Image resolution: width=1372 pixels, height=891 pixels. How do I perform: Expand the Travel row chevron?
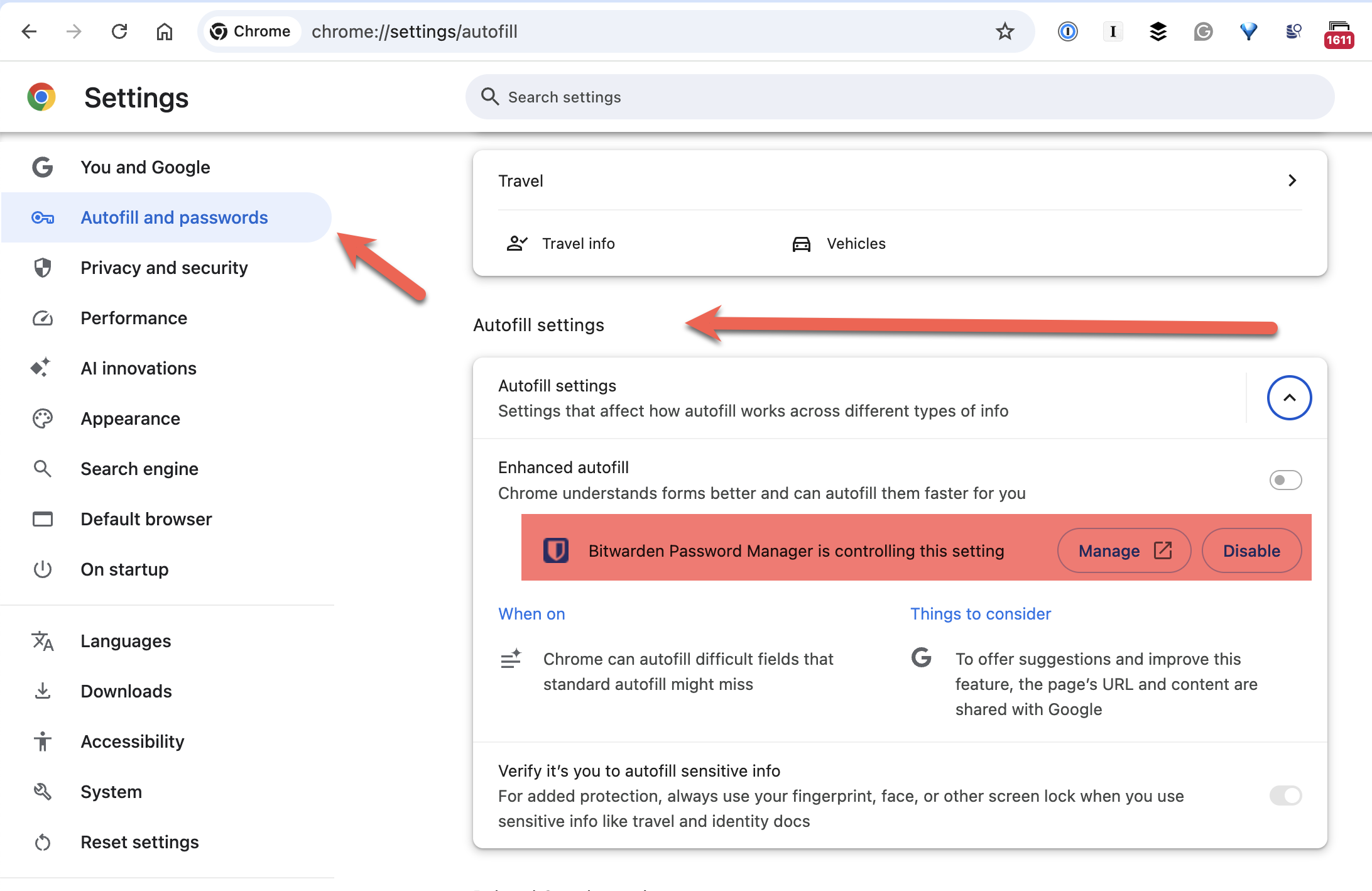click(1292, 181)
